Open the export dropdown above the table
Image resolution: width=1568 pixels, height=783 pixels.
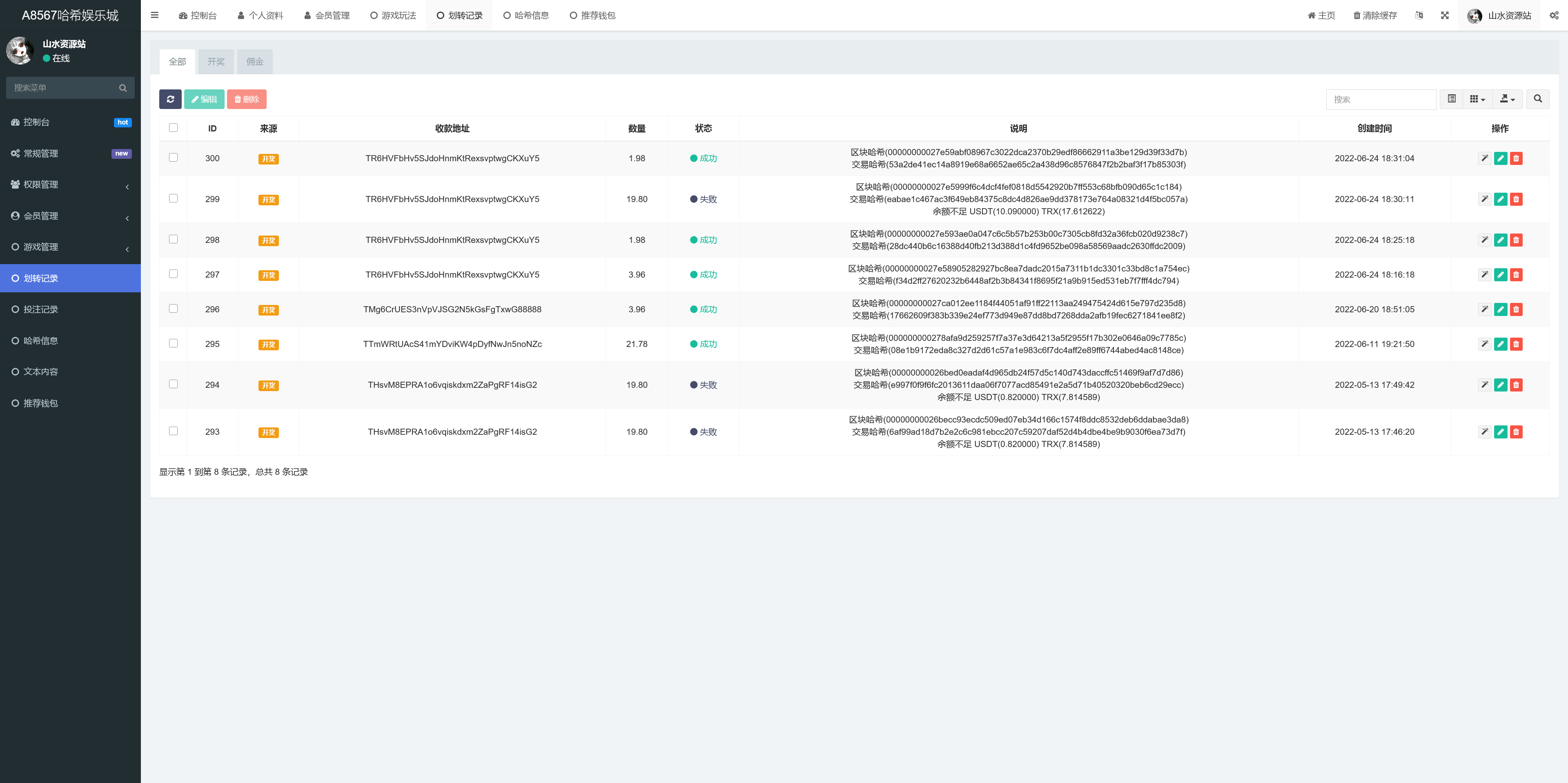[x=1506, y=98]
